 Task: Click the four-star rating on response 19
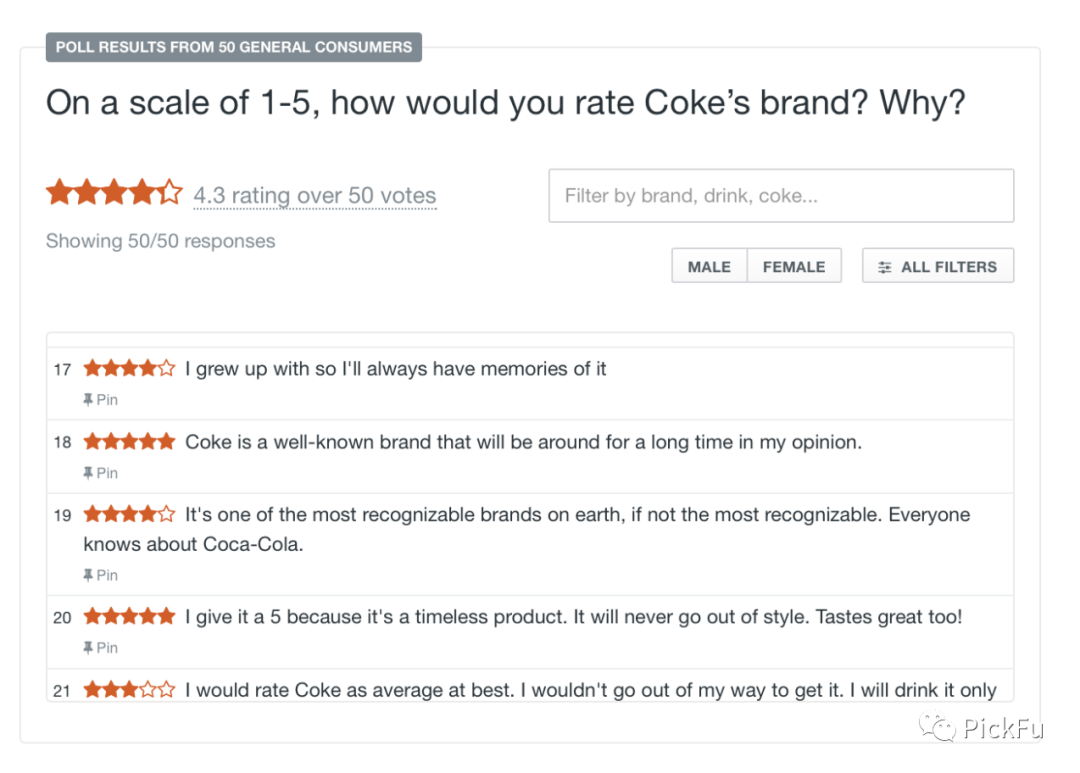(x=129, y=515)
